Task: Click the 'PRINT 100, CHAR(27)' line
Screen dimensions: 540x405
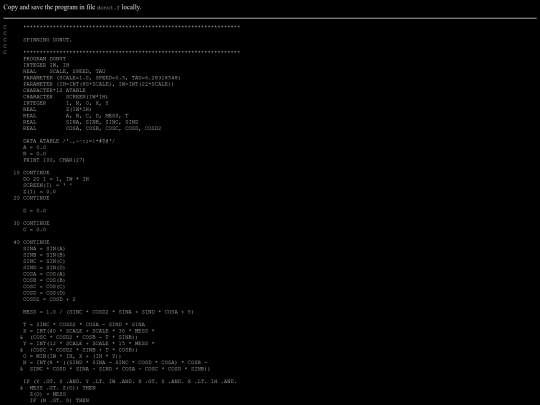Action: 54,160
